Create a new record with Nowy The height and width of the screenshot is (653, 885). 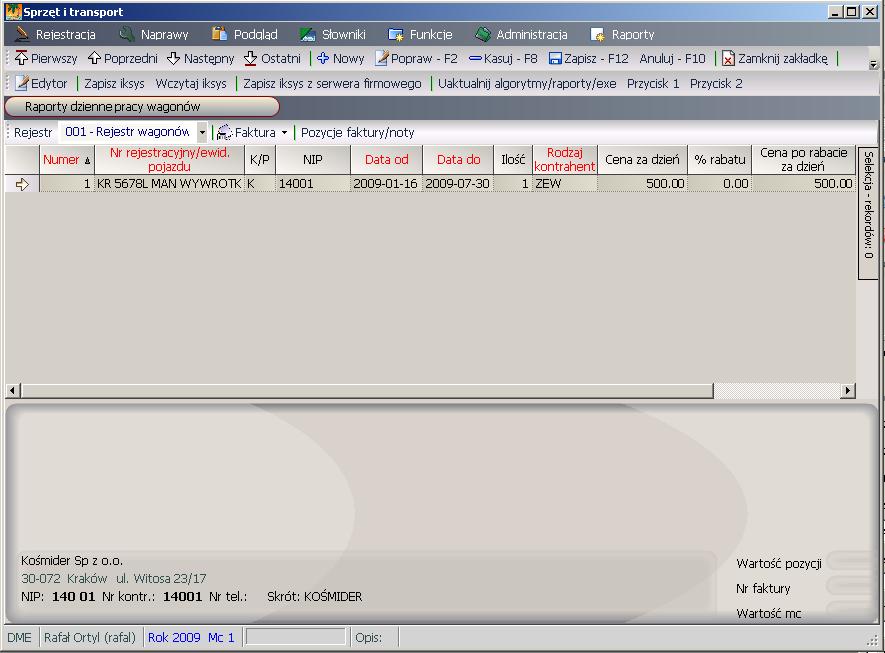[340, 58]
